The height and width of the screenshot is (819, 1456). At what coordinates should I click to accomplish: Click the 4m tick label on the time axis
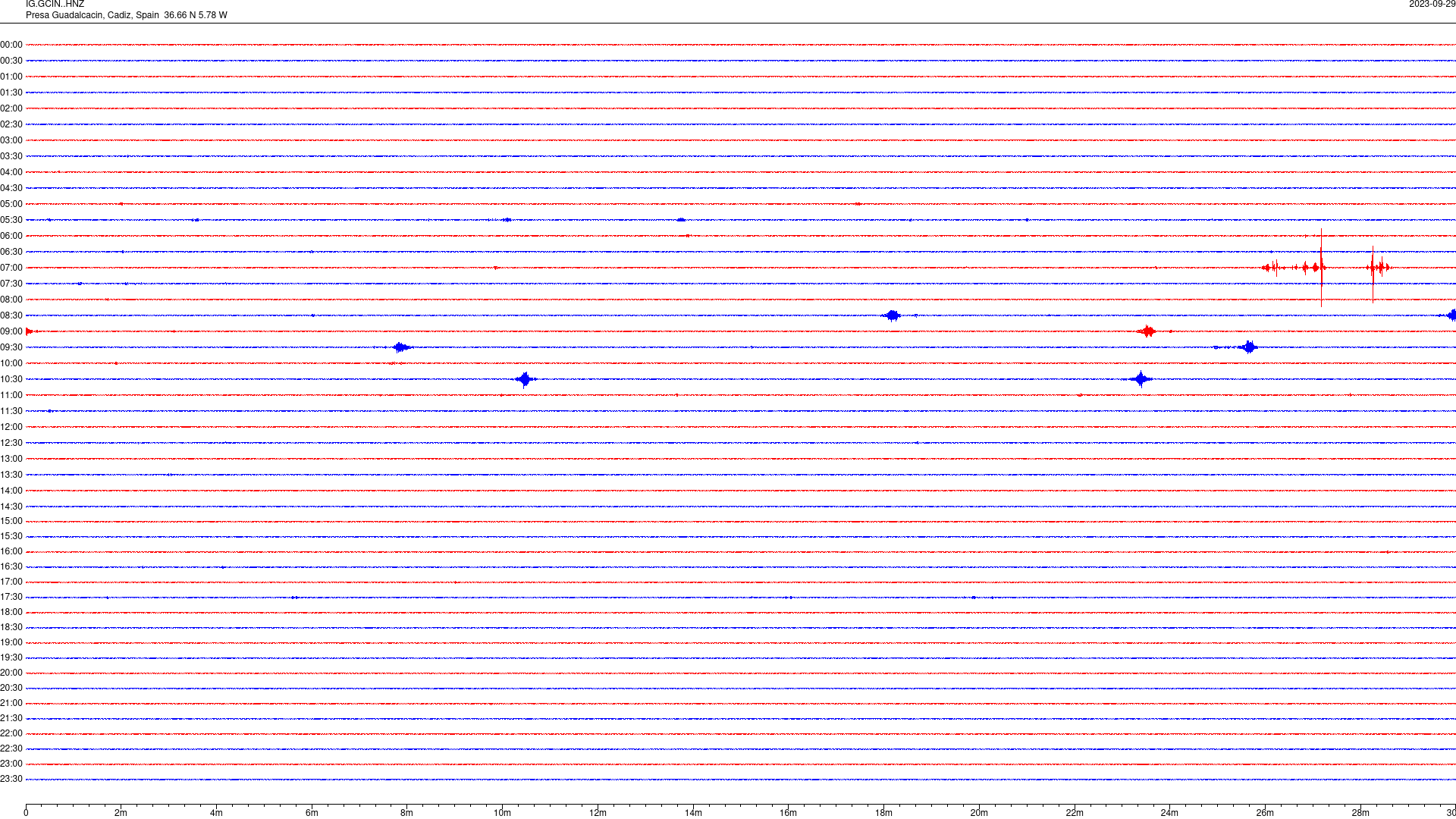coord(217,813)
